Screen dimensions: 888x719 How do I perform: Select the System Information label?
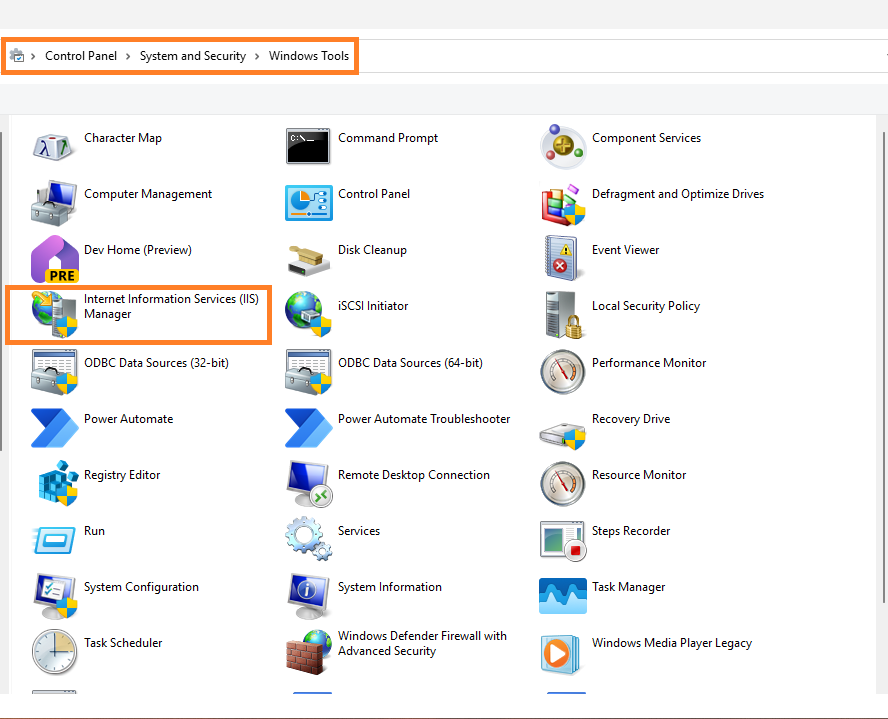click(389, 587)
